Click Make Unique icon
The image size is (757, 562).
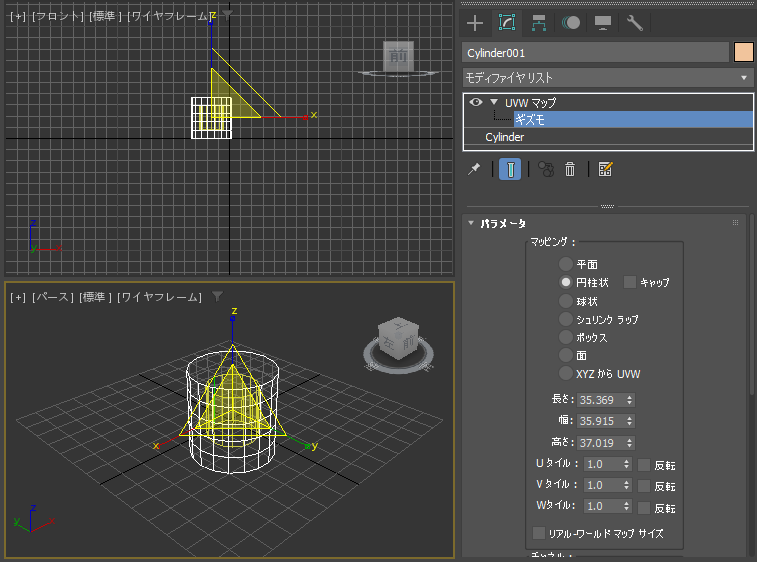coord(546,169)
